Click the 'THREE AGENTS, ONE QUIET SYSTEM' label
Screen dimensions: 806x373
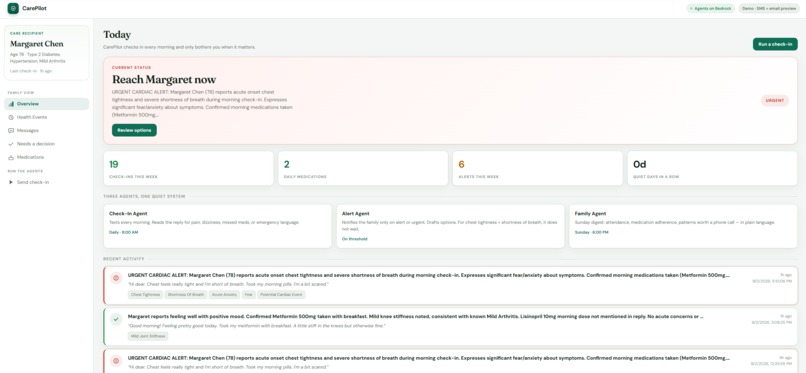pos(144,196)
